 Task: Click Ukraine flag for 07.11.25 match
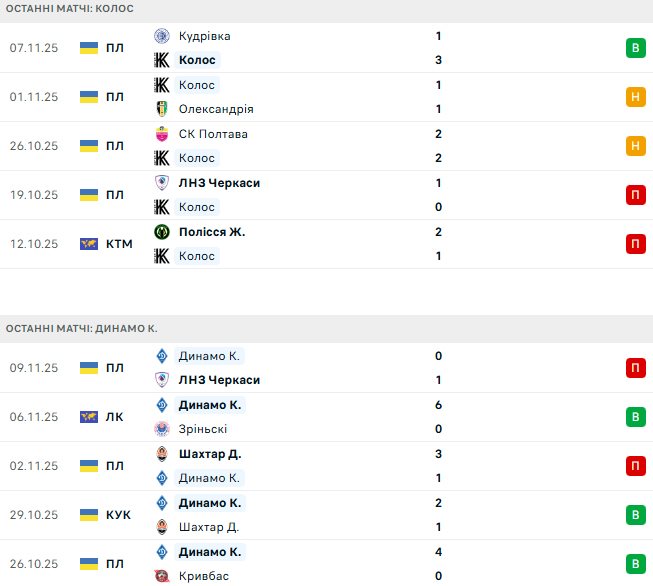tap(89, 48)
